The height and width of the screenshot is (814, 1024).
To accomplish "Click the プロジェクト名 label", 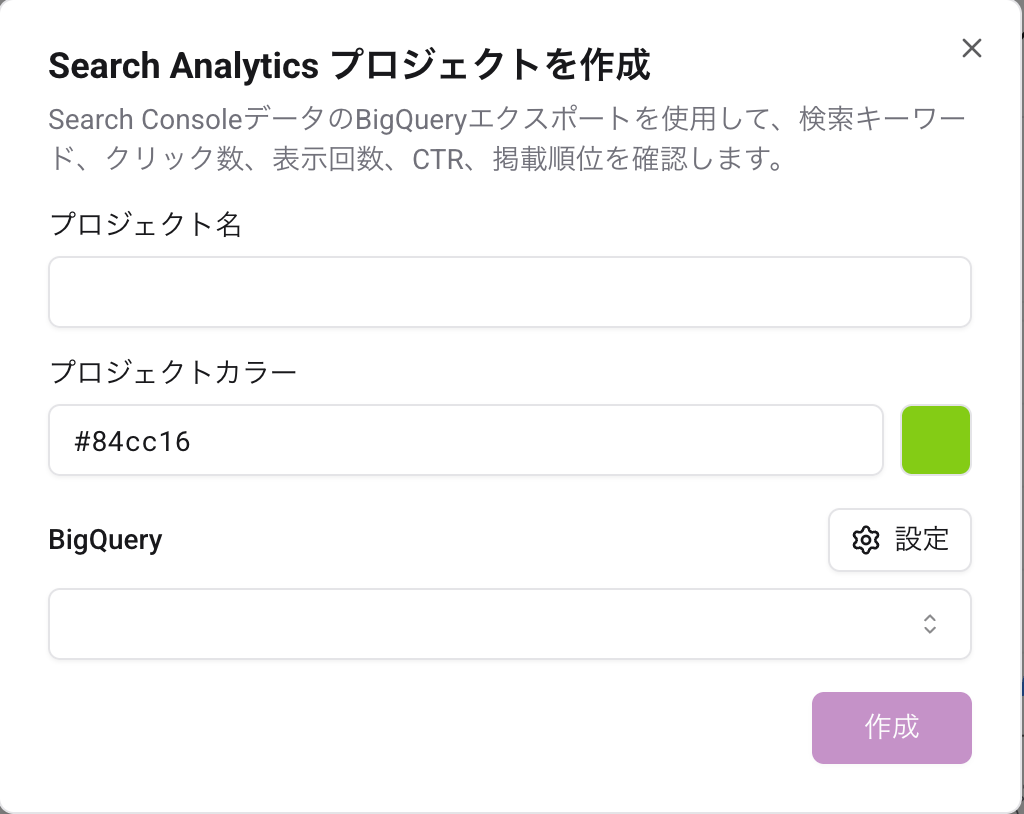I will point(145,224).
